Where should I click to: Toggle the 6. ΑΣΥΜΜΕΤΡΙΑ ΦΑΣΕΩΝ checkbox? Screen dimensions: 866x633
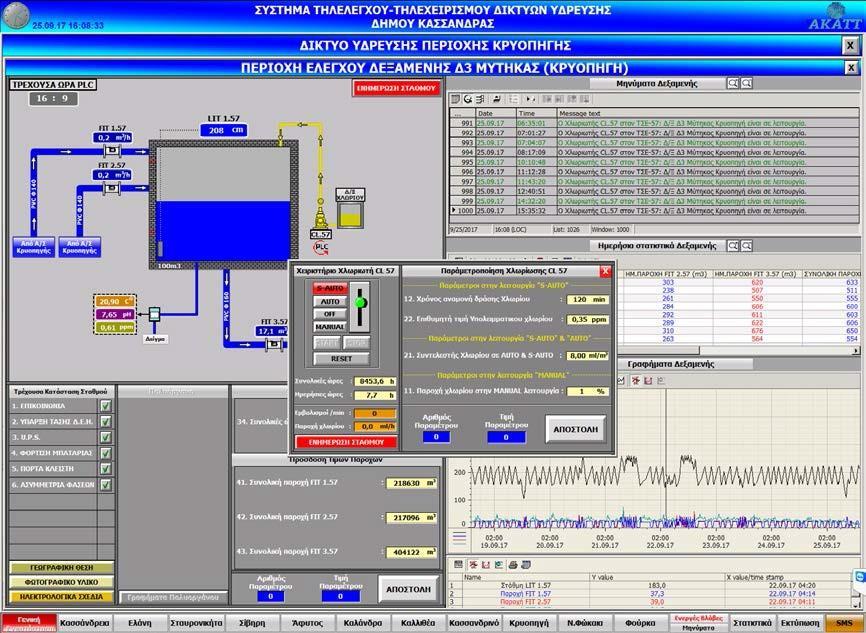coord(105,484)
